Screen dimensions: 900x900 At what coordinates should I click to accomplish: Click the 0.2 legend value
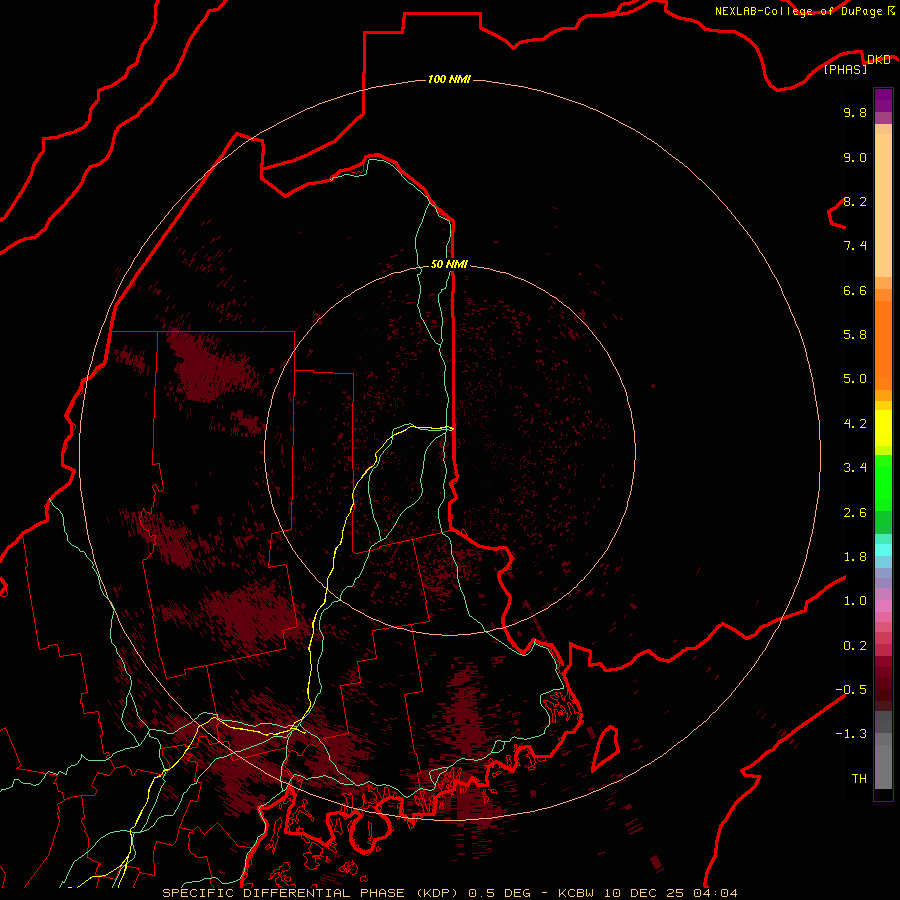pyautogui.click(x=855, y=646)
